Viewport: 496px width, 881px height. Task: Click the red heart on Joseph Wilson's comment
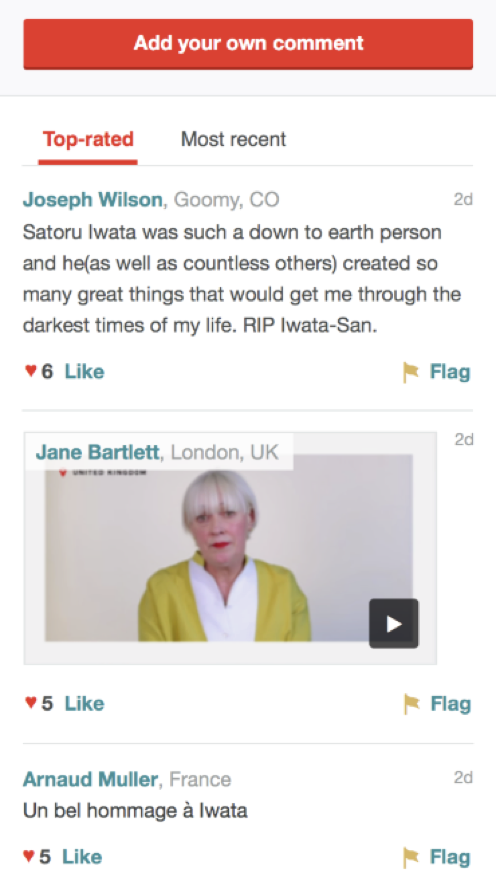(x=30, y=370)
